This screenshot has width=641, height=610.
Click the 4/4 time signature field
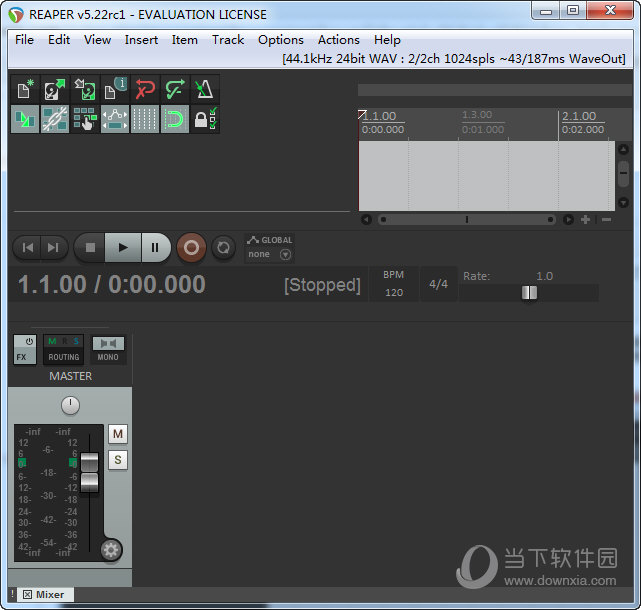coord(439,284)
